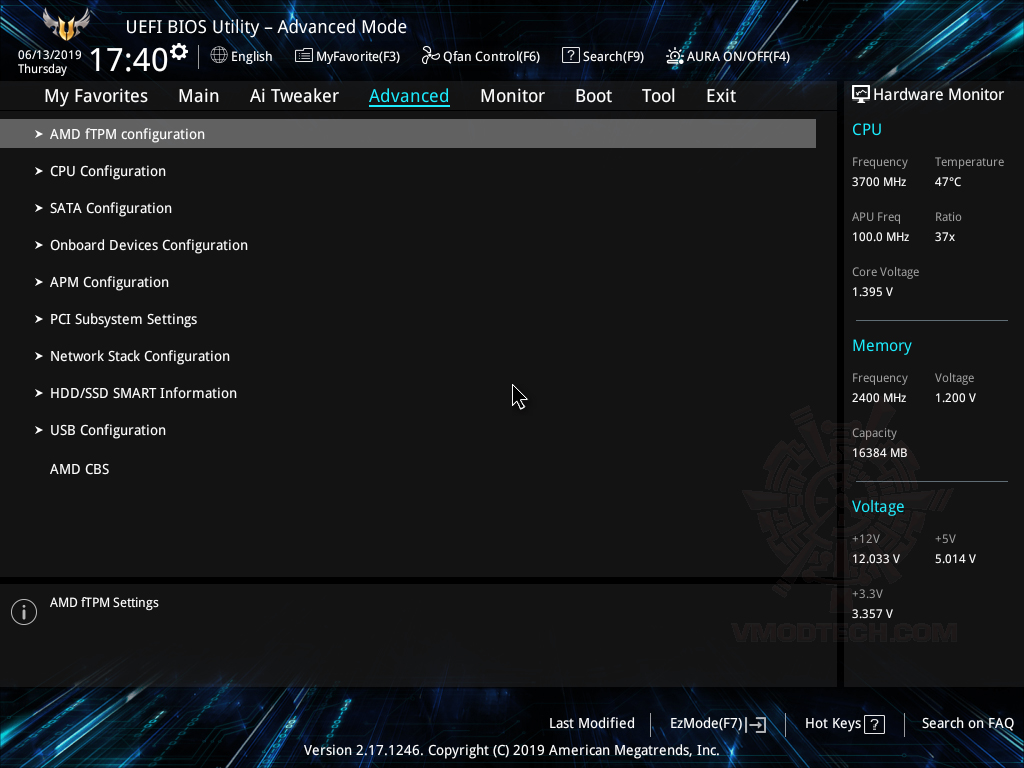Screen dimensions: 1024x768
Task: Click the Search question mark icon
Action: click(570, 56)
